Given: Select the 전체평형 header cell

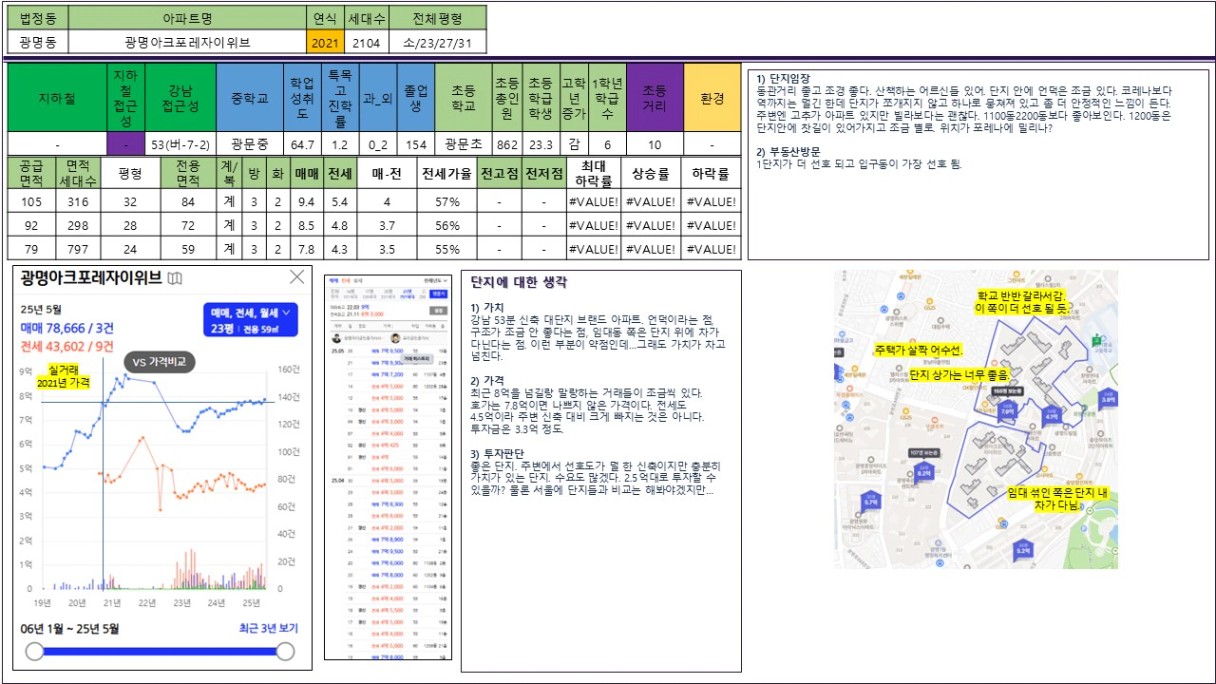Looking at the screenshot, I should (436, 18).
